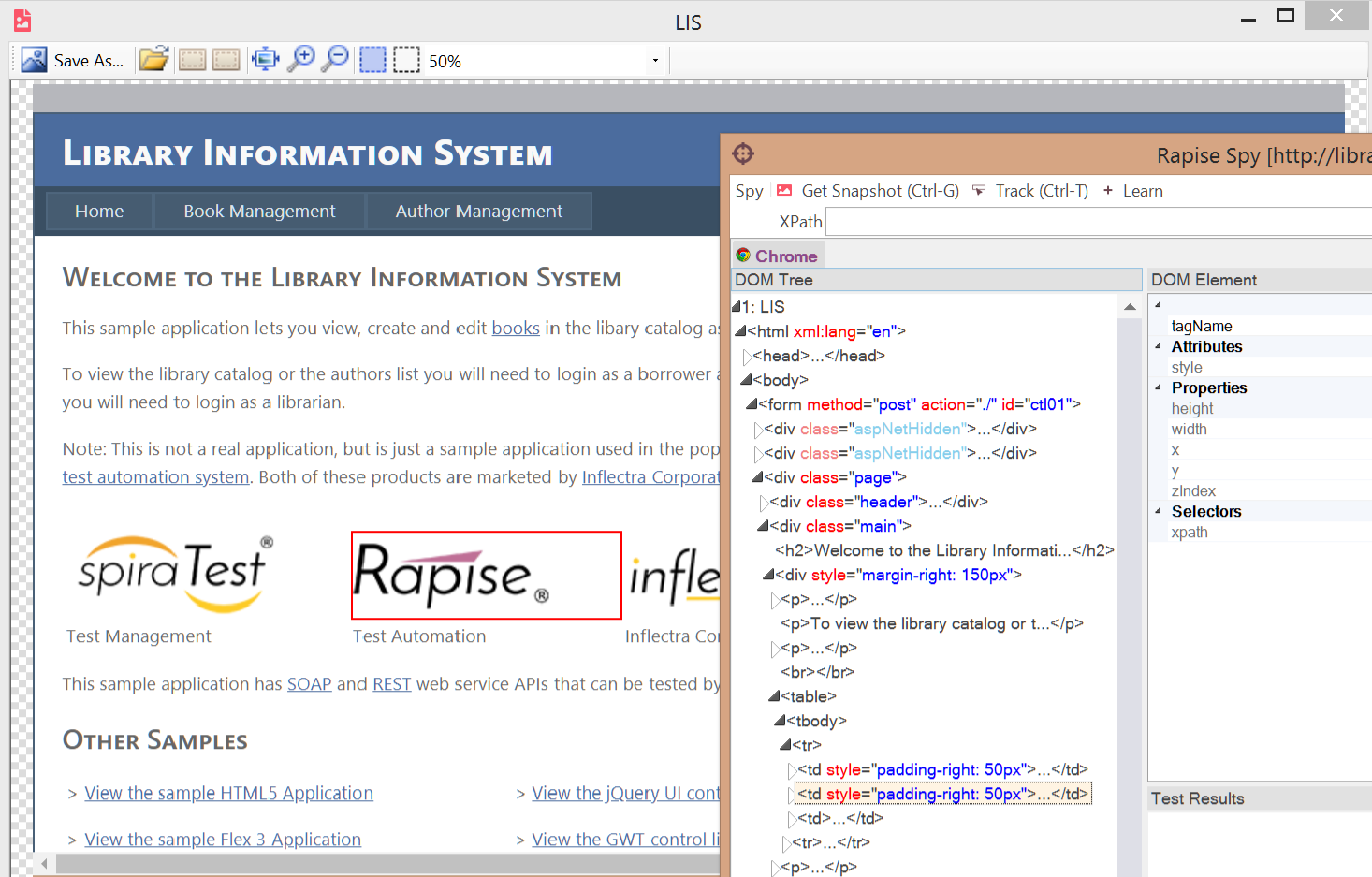Click inside the XPath input field
1372x877 pixels.
(1095, 222)
